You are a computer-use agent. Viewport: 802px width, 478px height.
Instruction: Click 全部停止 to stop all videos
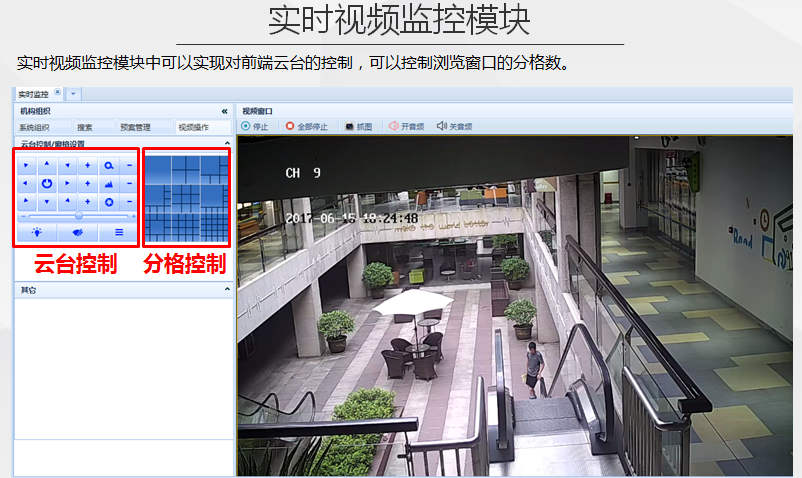pyautogui.click(x=307, y=127)
